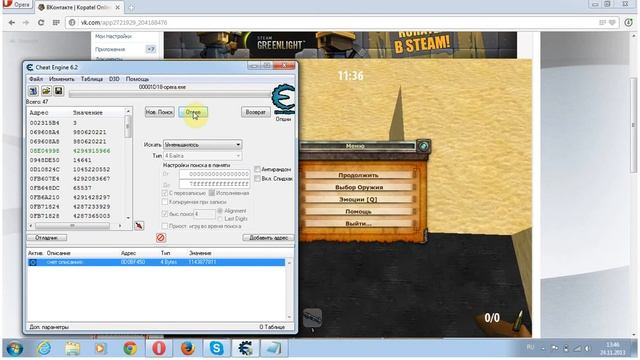
Task: Click the Возврат undo scan button
Action: tap(256, 112)
